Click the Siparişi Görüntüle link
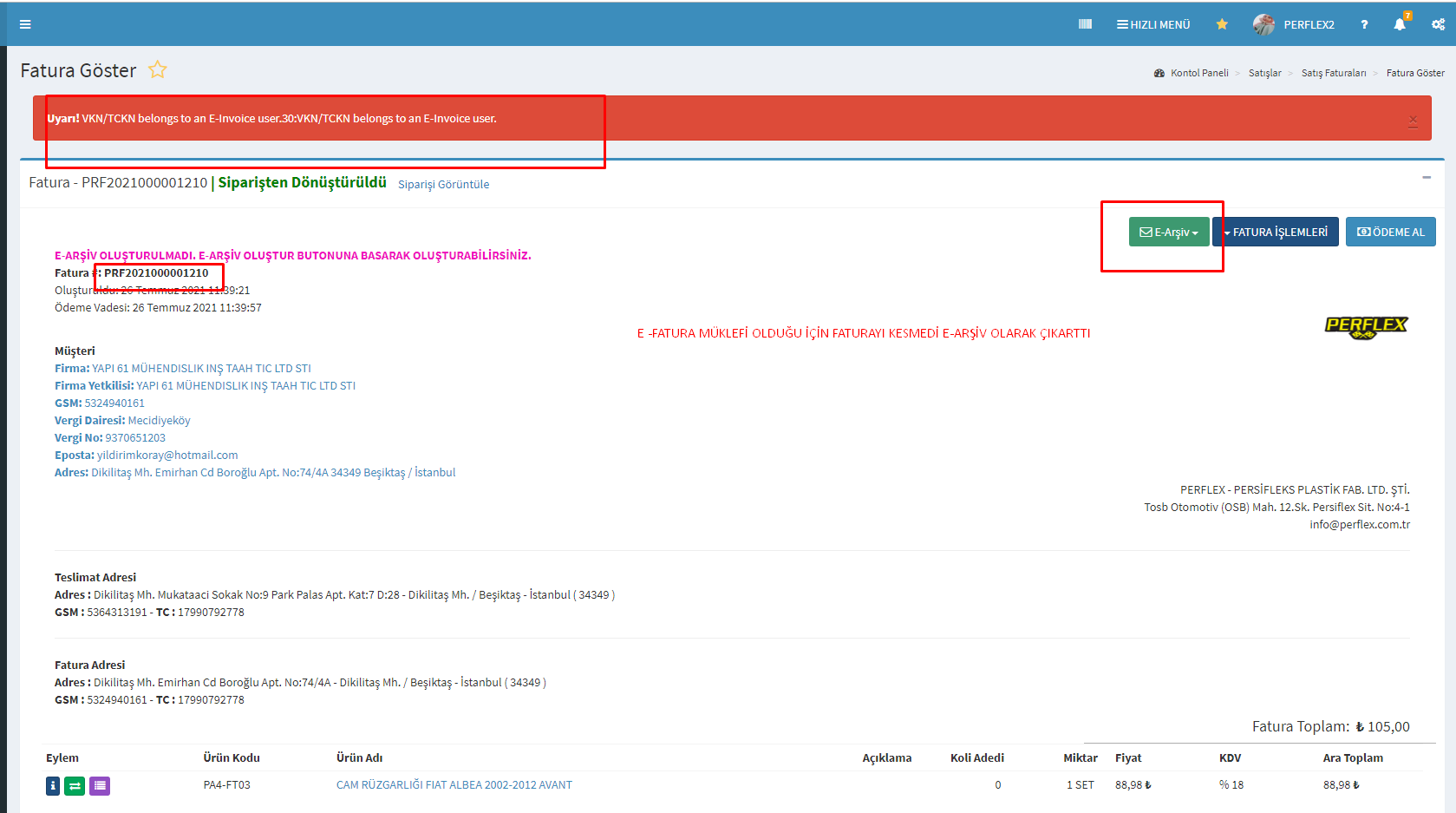The image size is (1456, 813). pyautogui.click(x=443, y=185)
